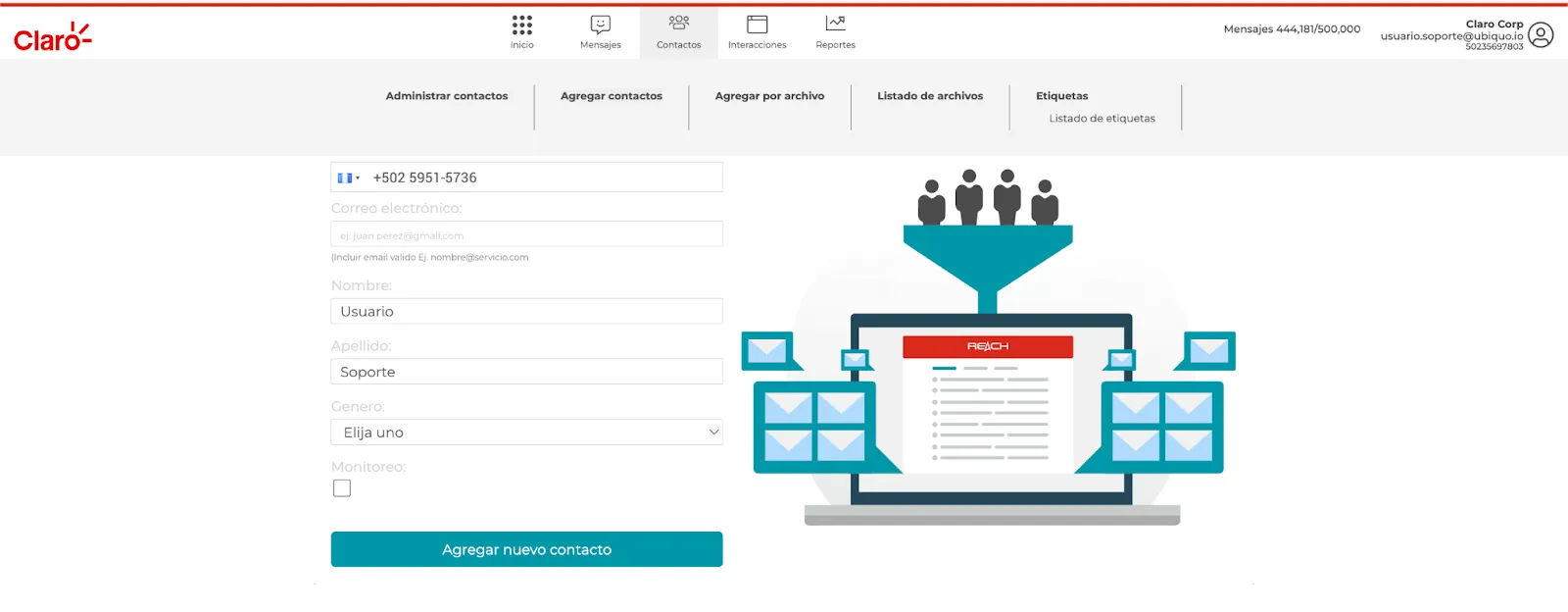Focus the Apellido field containing Soporte
Viewport: 1568px width, 612px height.
[x=526, y=372]
